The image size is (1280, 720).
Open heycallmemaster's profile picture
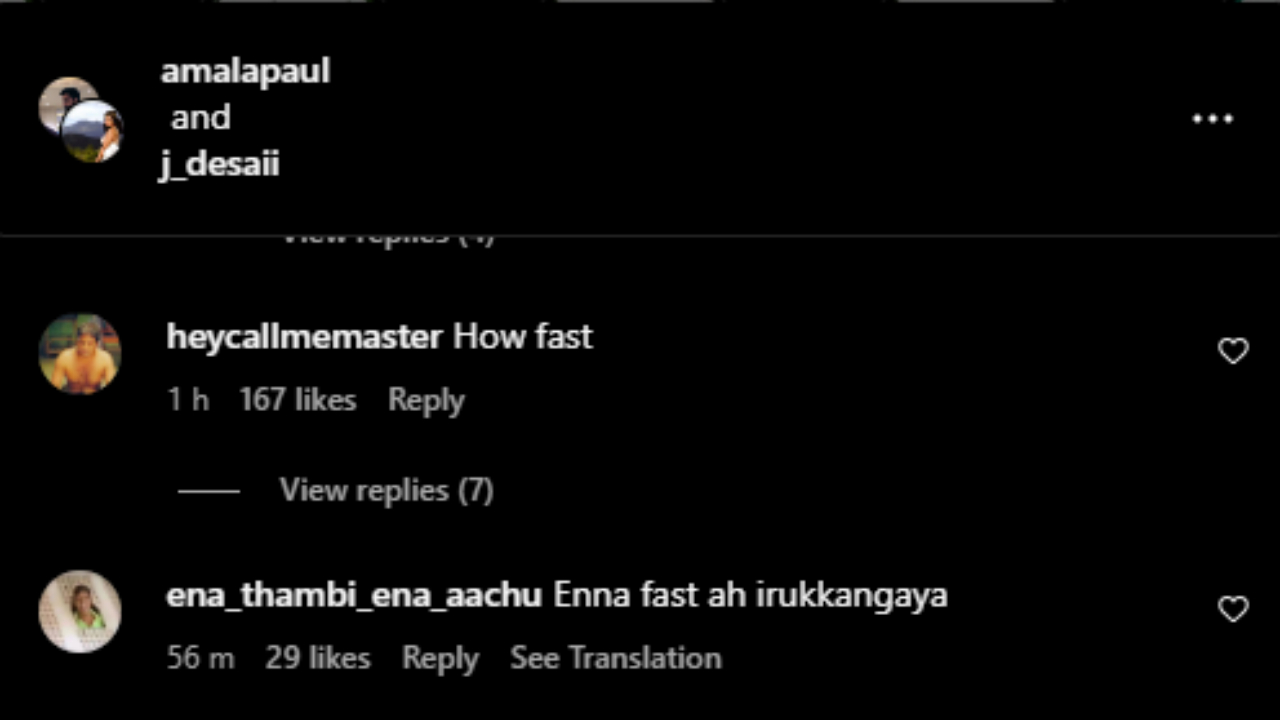click(80, 354)
